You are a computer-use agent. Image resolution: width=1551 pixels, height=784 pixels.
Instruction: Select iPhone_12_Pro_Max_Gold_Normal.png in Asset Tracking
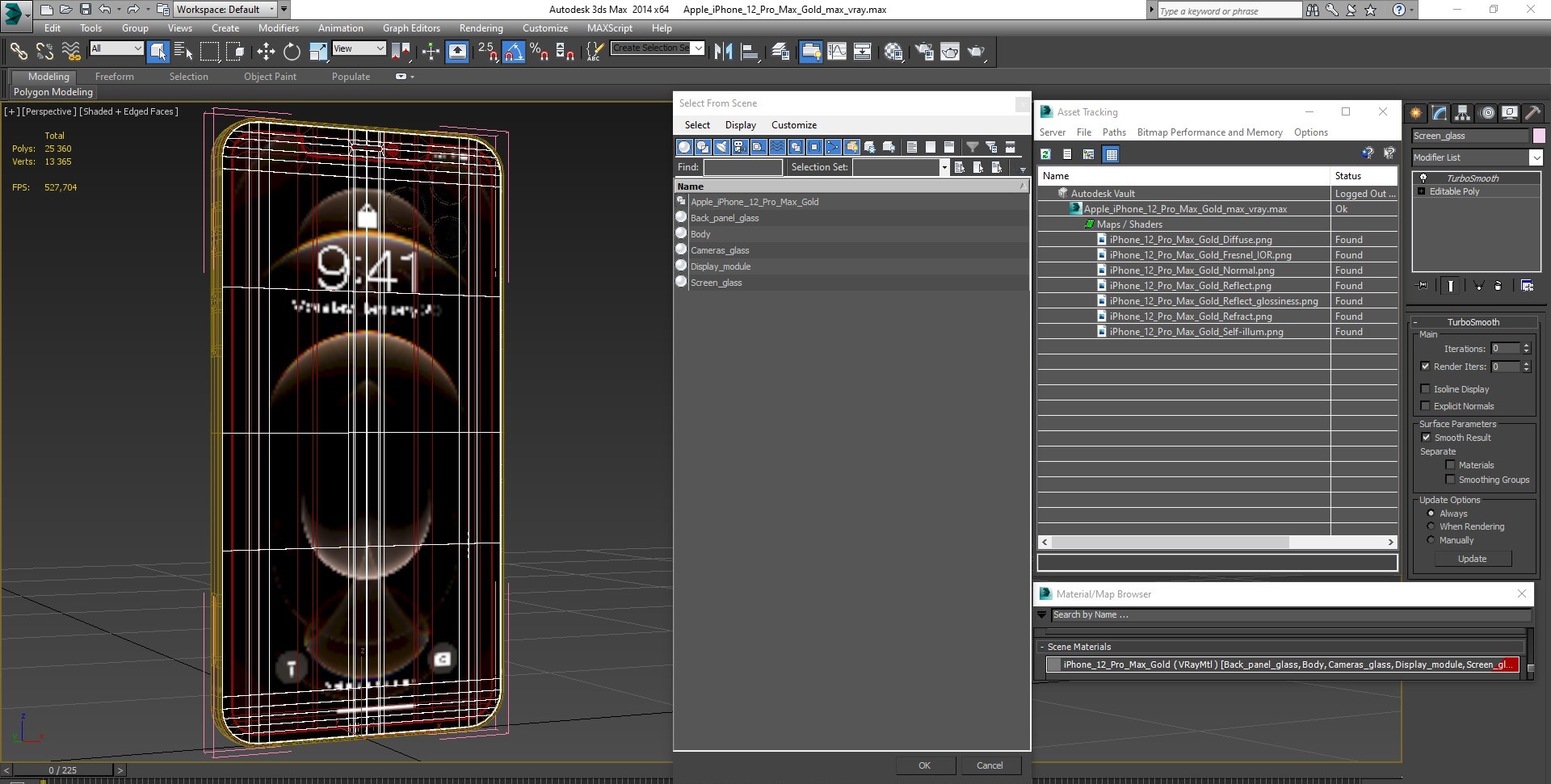(1192, 270)
